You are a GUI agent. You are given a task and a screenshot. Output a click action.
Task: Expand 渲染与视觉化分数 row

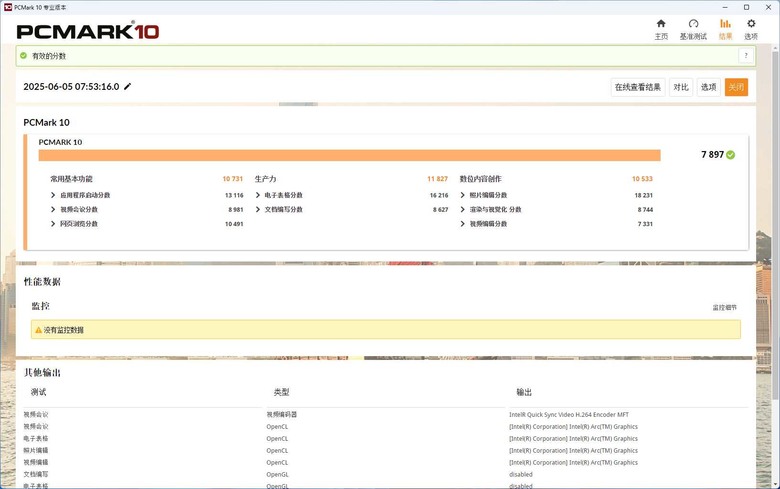click(462, 209)
